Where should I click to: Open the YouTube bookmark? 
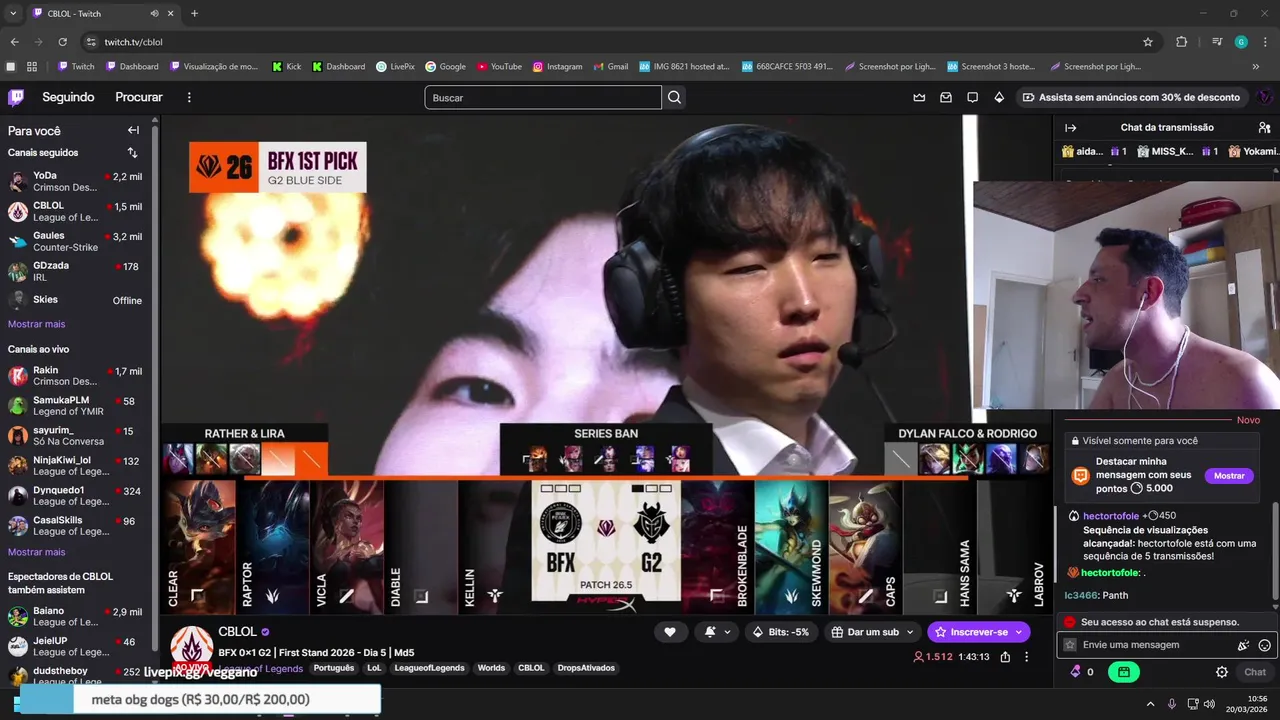click(499, 66)
